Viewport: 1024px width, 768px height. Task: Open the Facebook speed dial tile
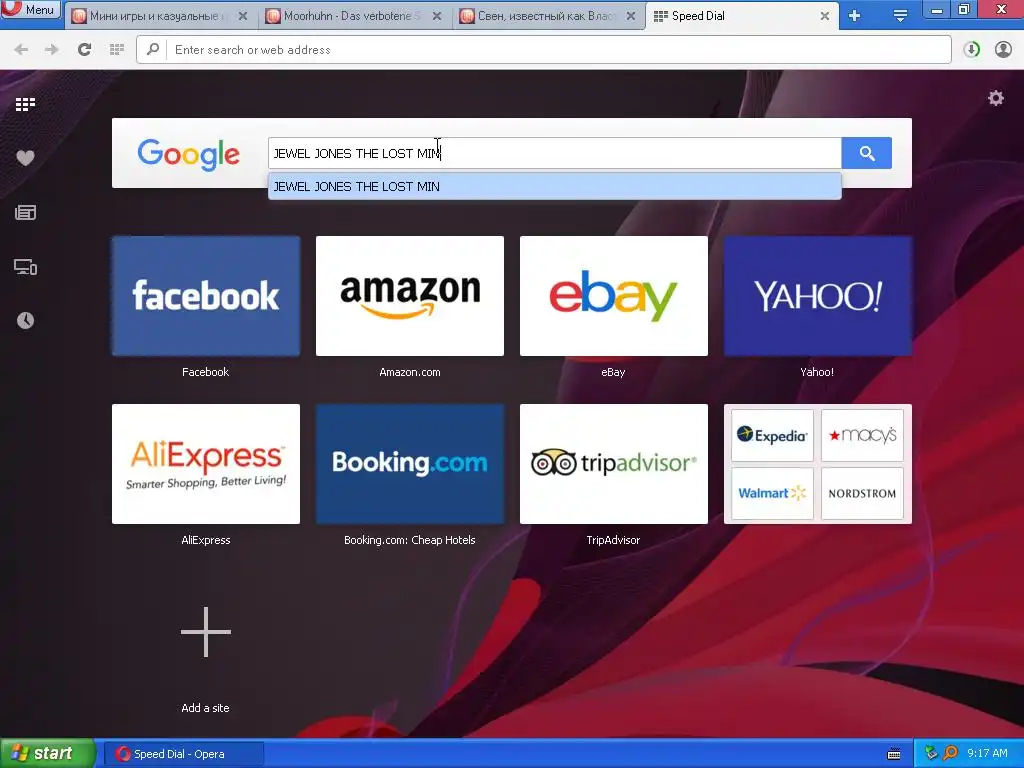[x=206, y=296]
